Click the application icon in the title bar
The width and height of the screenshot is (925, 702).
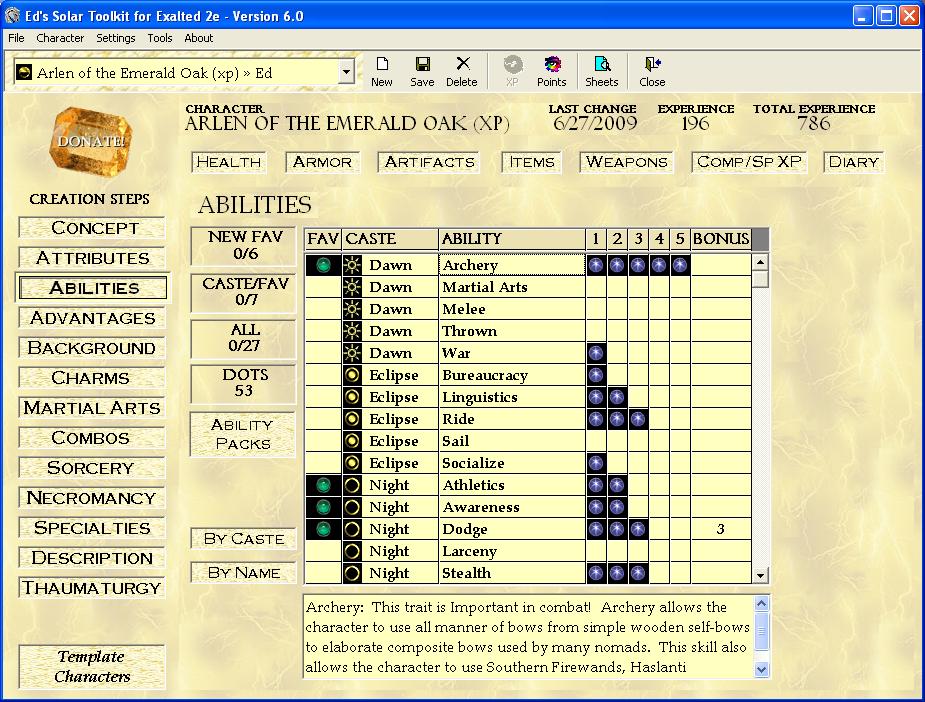click(12, 15)
